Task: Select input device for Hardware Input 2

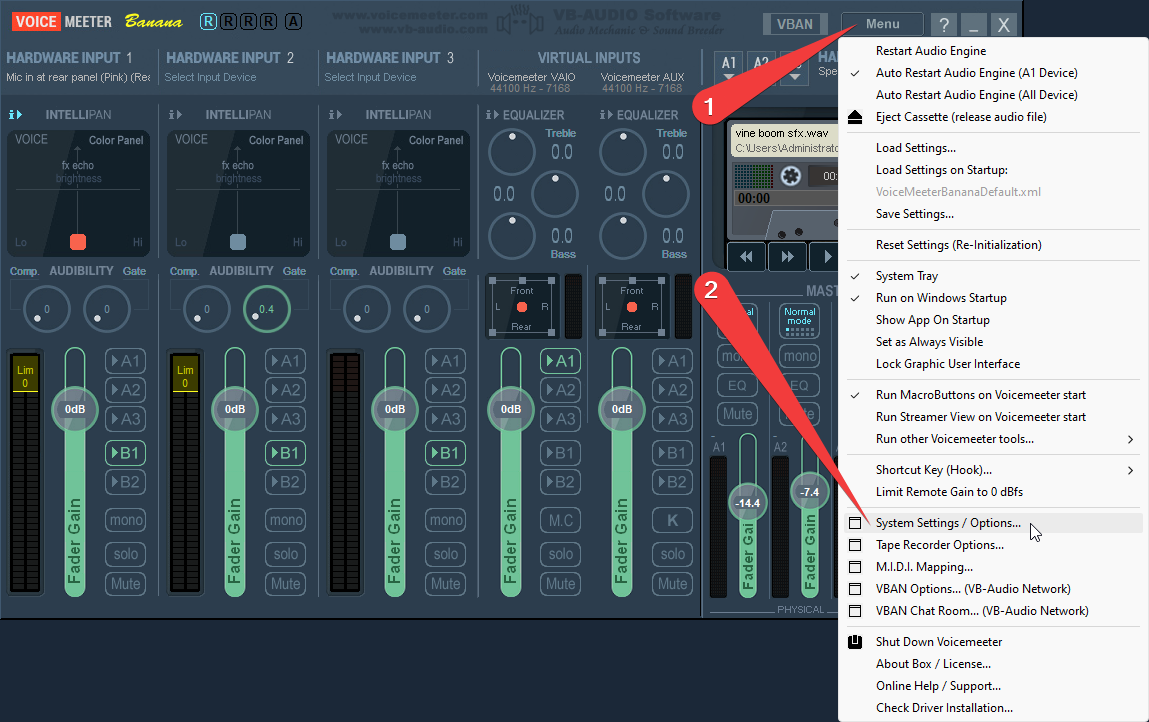Action: pyautogui.click(x=210, y=77)
